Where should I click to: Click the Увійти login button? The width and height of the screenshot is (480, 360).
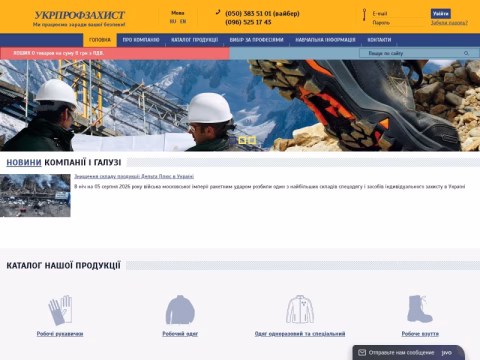pyautogui.click(x=440, y=13)
